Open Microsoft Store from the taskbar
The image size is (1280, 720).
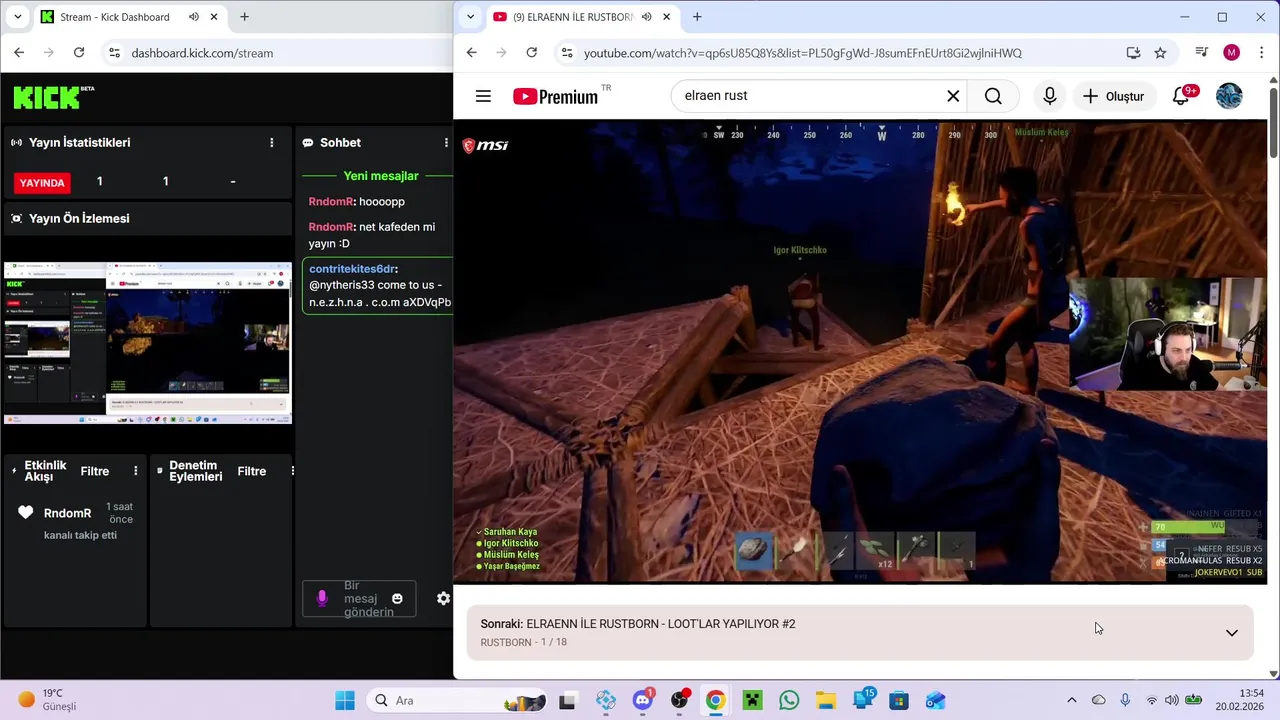point(898,700)
